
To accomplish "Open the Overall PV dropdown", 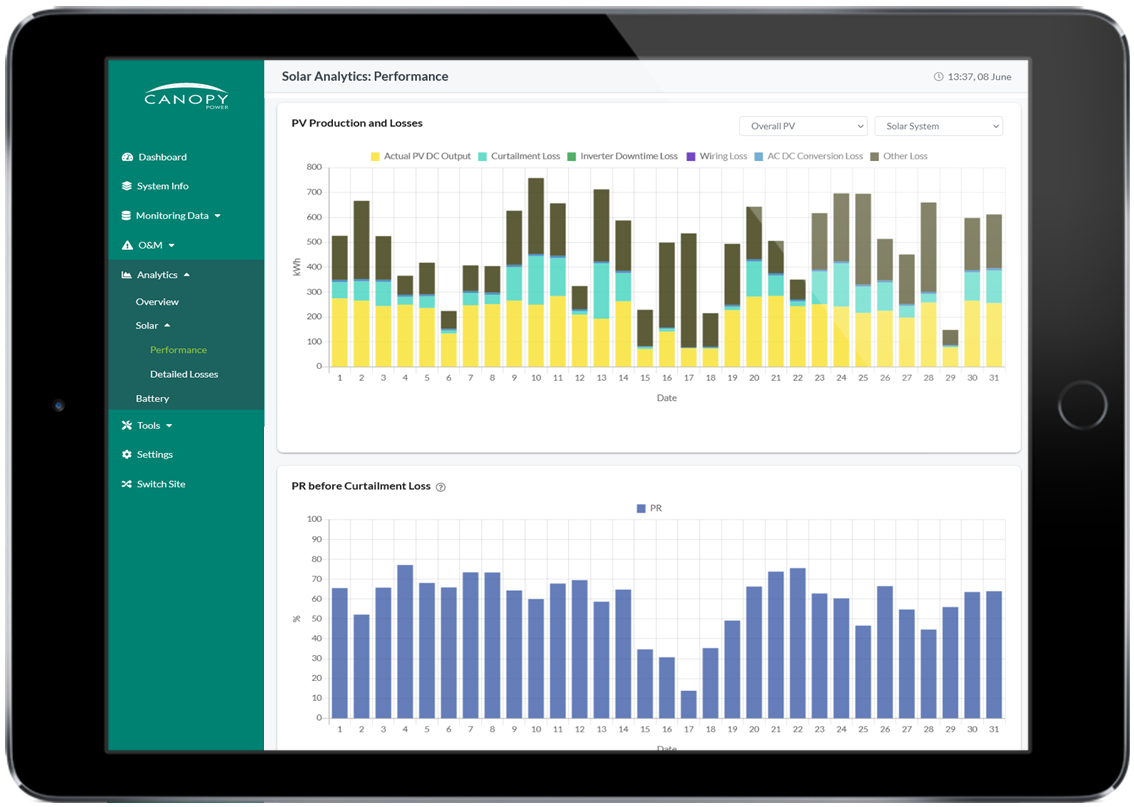I will (803, 126).
